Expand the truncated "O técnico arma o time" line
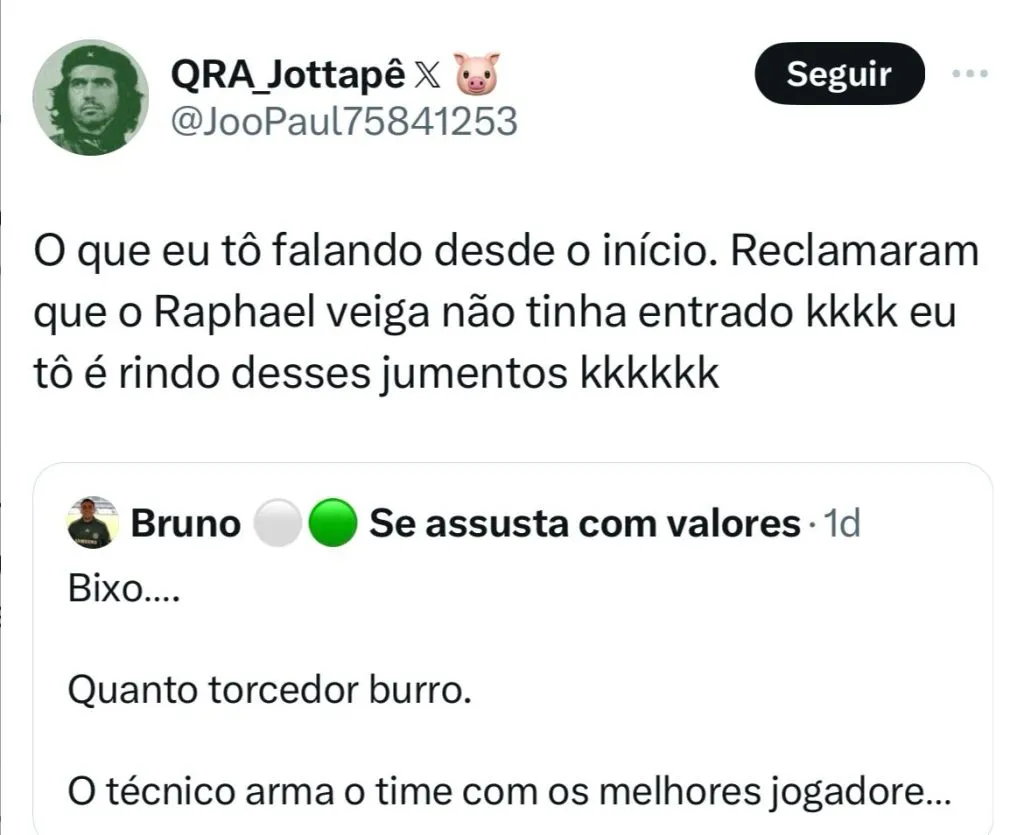The width and height of the screenshot is (1024, 835). coord(508,793)
